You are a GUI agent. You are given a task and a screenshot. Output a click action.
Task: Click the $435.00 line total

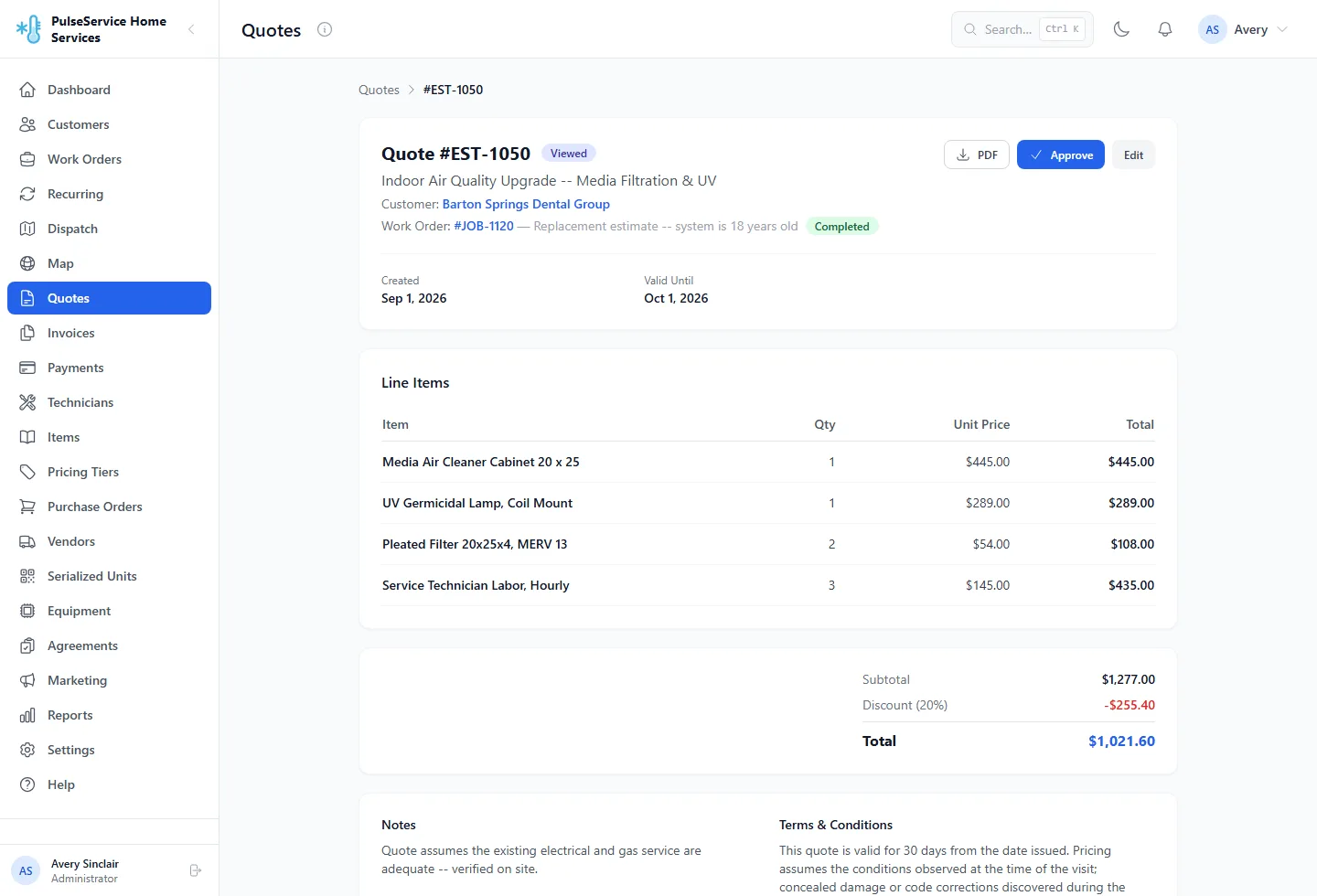click(x=1131, y=585)
